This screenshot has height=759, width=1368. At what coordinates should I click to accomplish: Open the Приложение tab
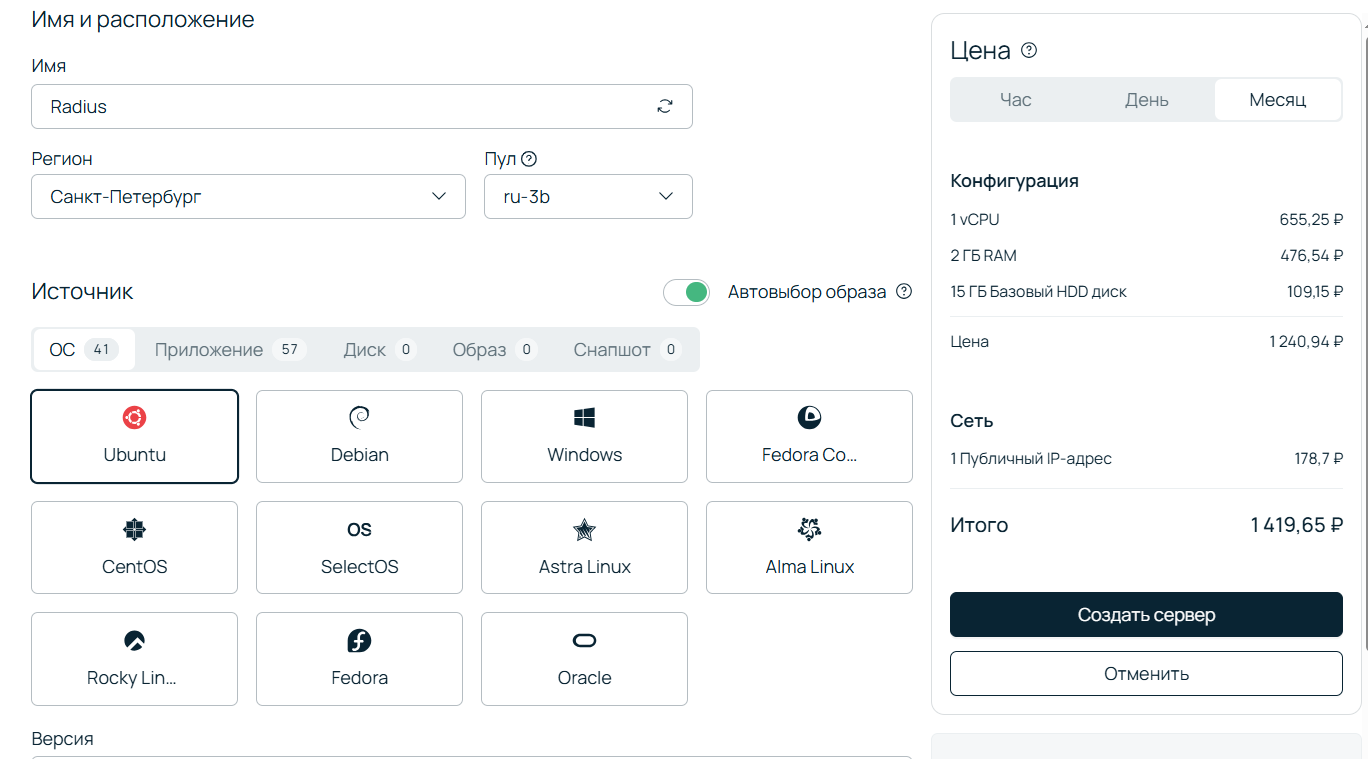click(x=229, y=350)
